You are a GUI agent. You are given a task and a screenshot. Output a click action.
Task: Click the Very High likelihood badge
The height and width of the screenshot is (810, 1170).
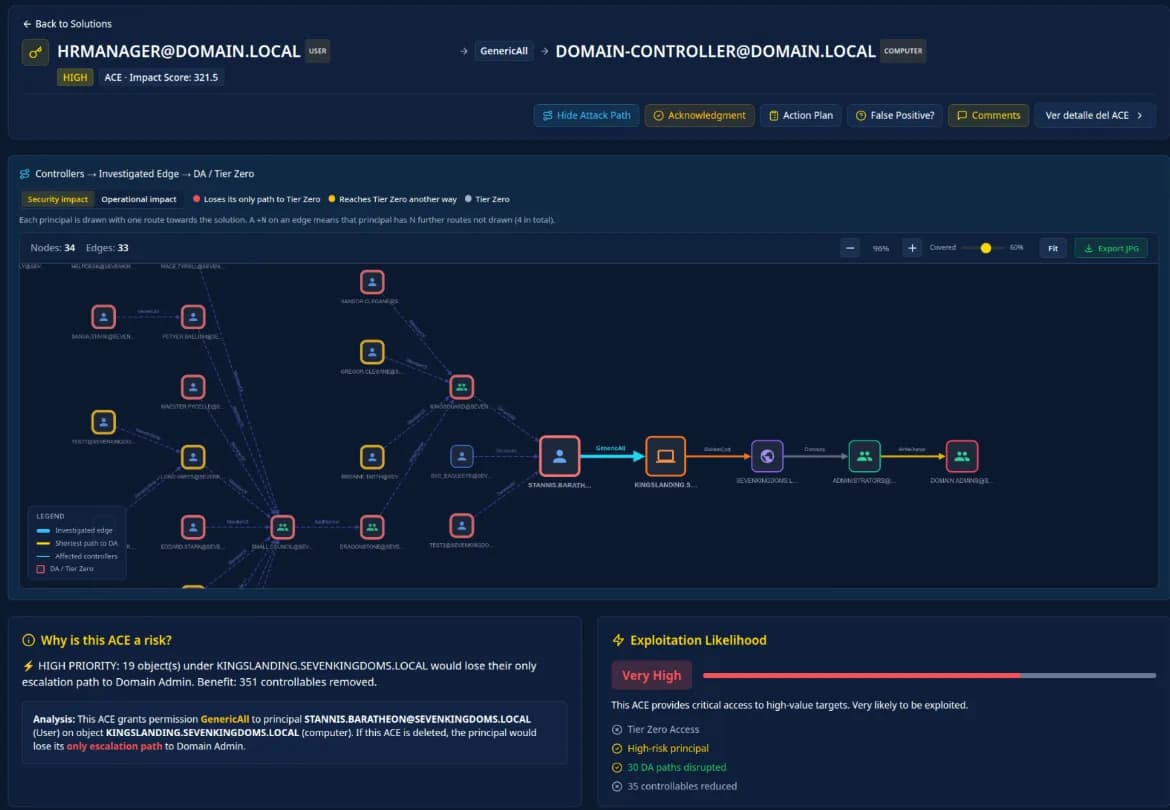coord(651,676)
